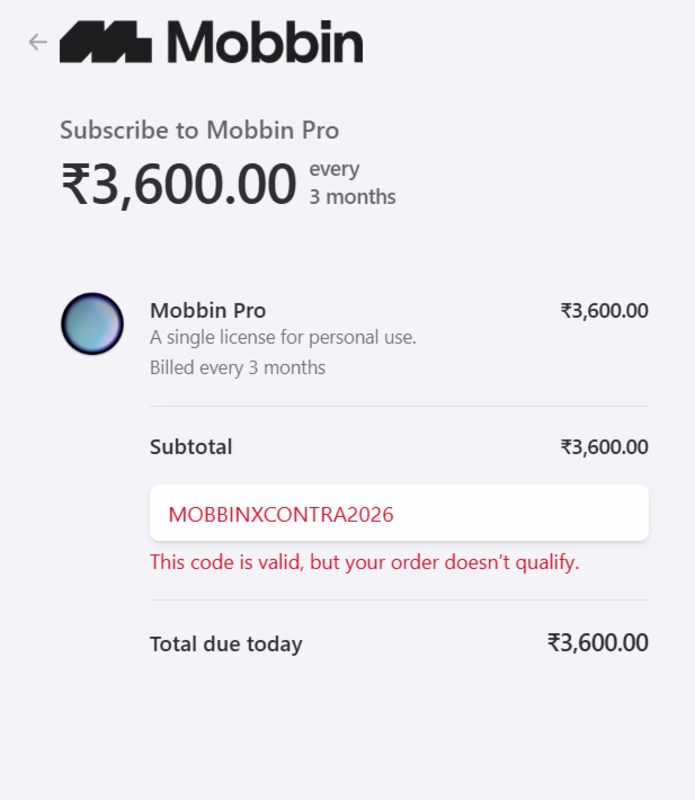The width and height of the screenshot is (695, 800).
Task: Click the "Billed every 3 months" text
Action: [x=238, y=368]
